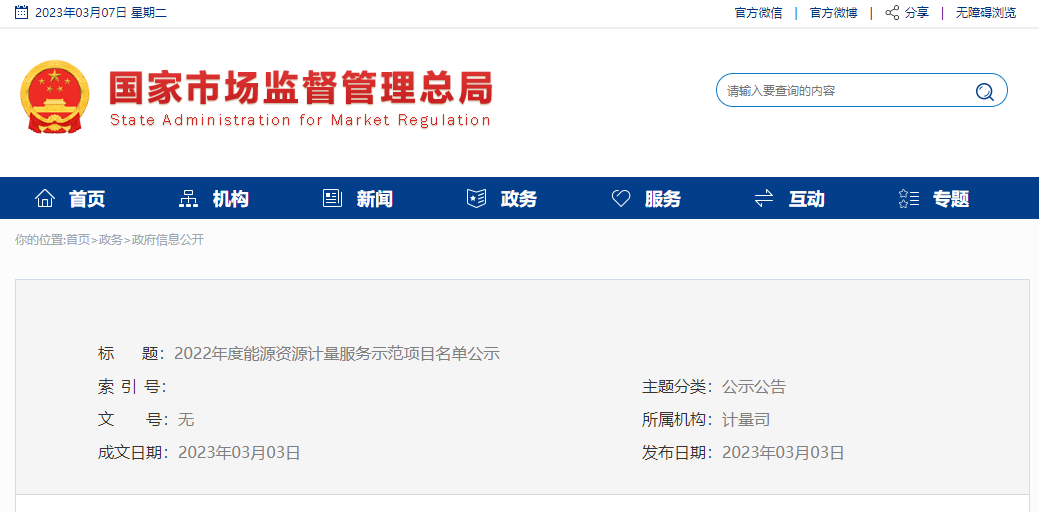Viewport: 1039px width, 512px height.
Task: Click the 索引号 label
Action: 132,387
